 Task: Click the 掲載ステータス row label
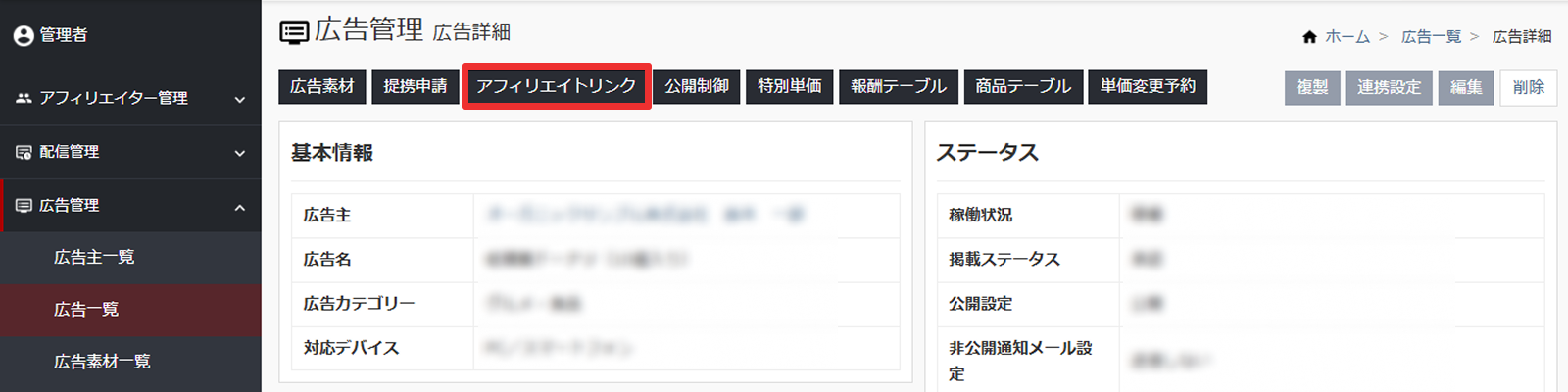1004,260
